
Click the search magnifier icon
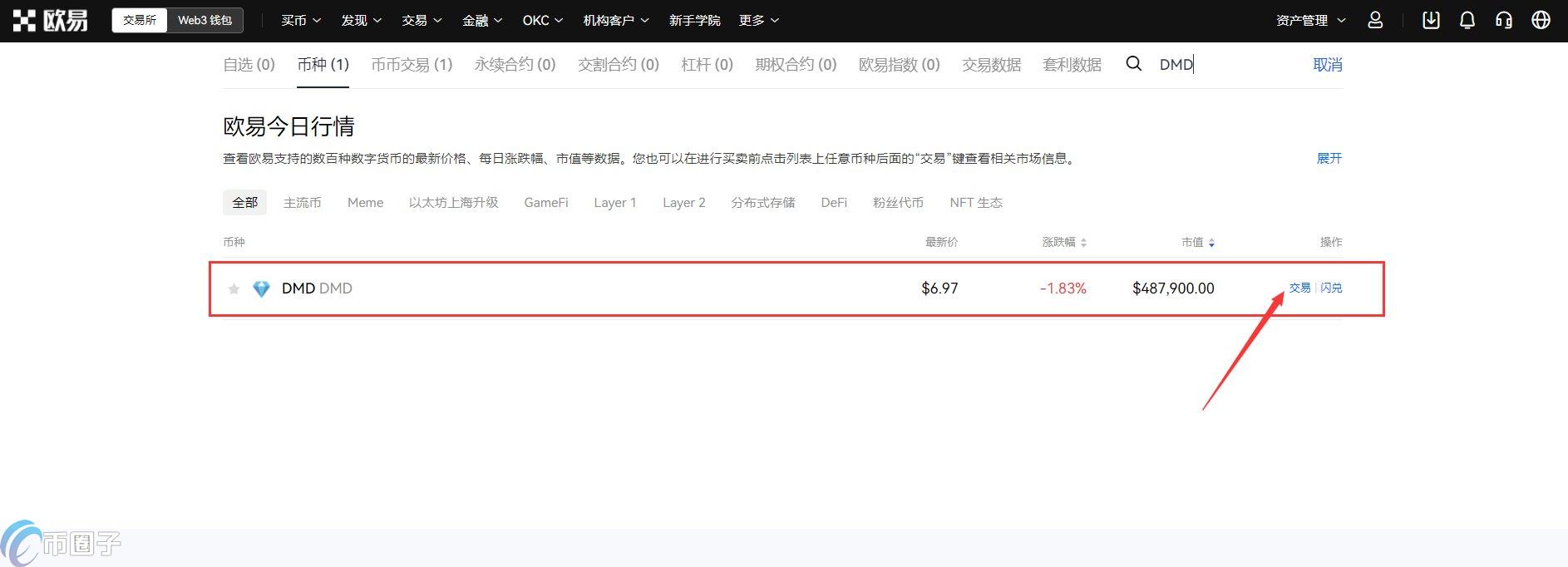pyautogui.click(x=1133, y=63)
